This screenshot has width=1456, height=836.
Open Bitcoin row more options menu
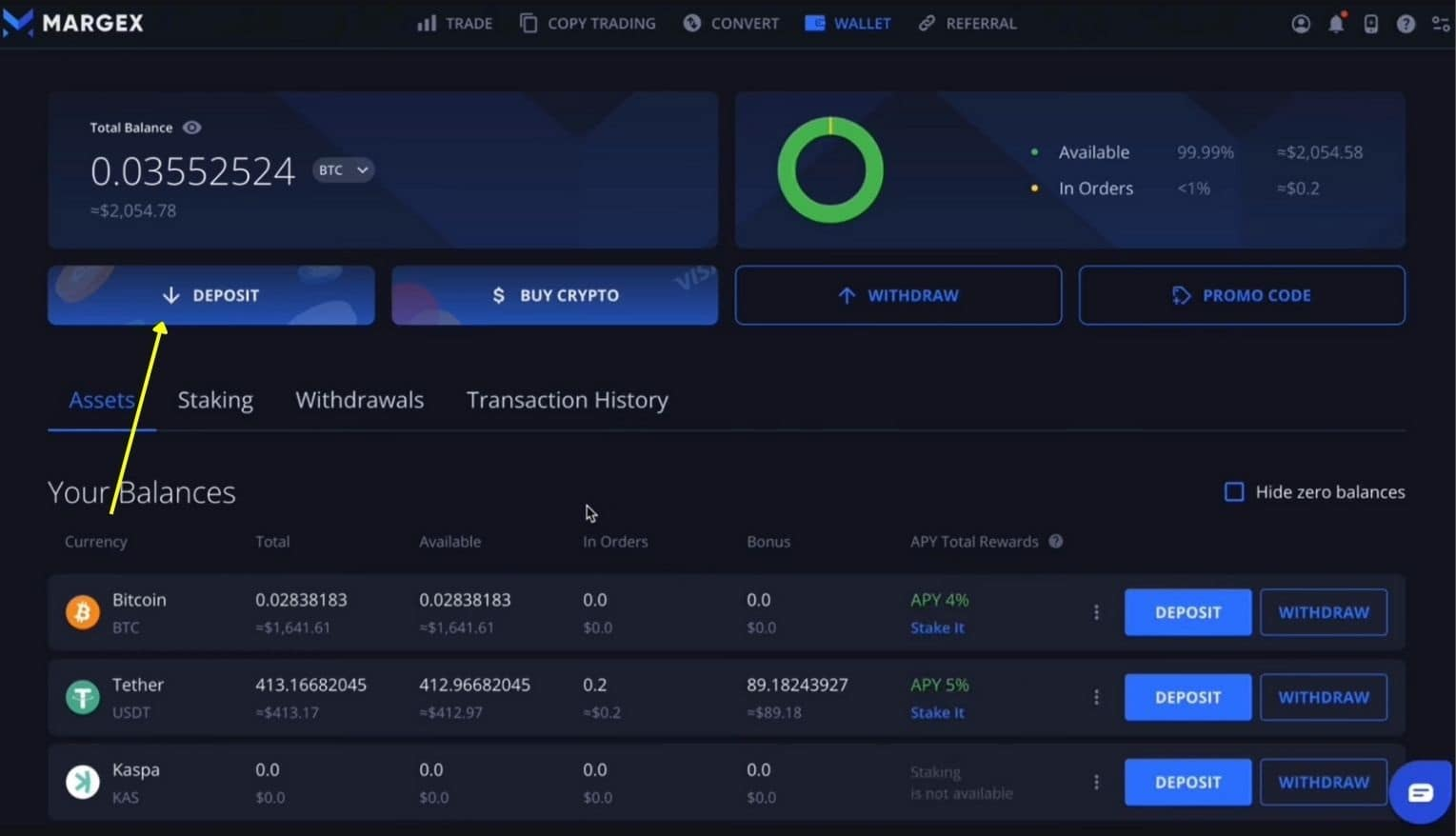pos(1096,612)
